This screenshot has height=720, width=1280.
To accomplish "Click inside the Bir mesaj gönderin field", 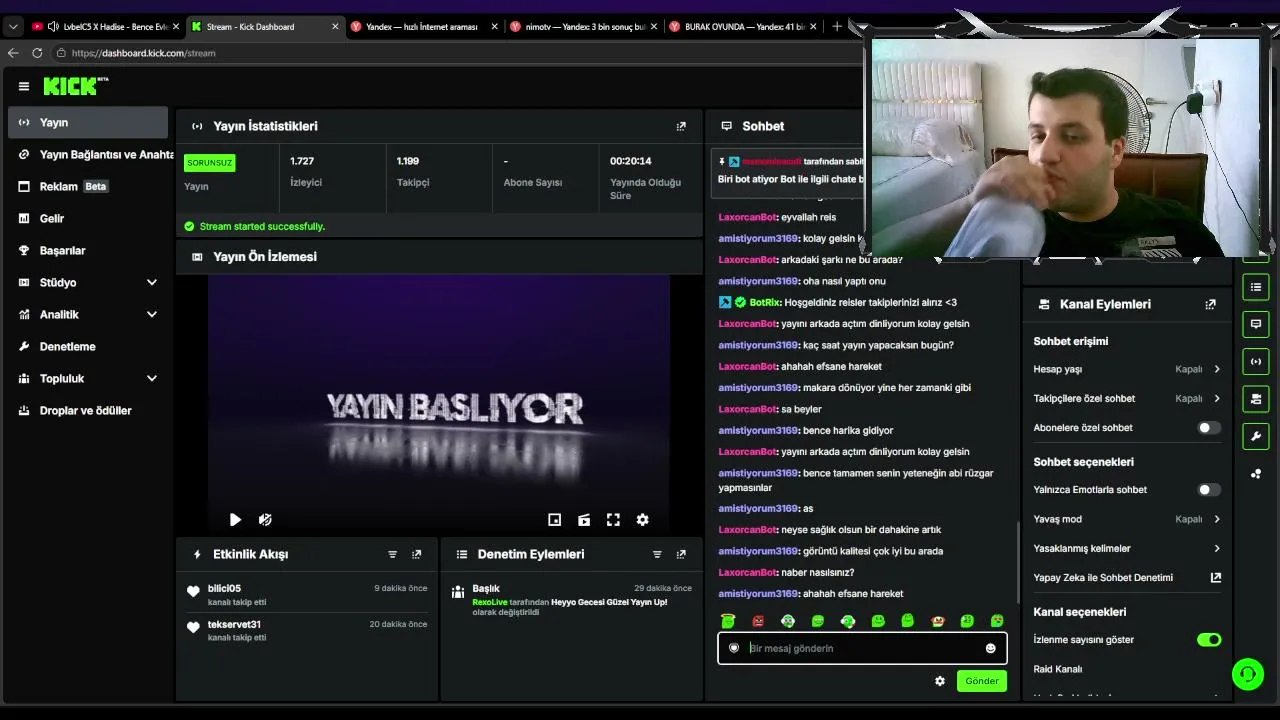I will pyautogui.click(x=862, y=648).
